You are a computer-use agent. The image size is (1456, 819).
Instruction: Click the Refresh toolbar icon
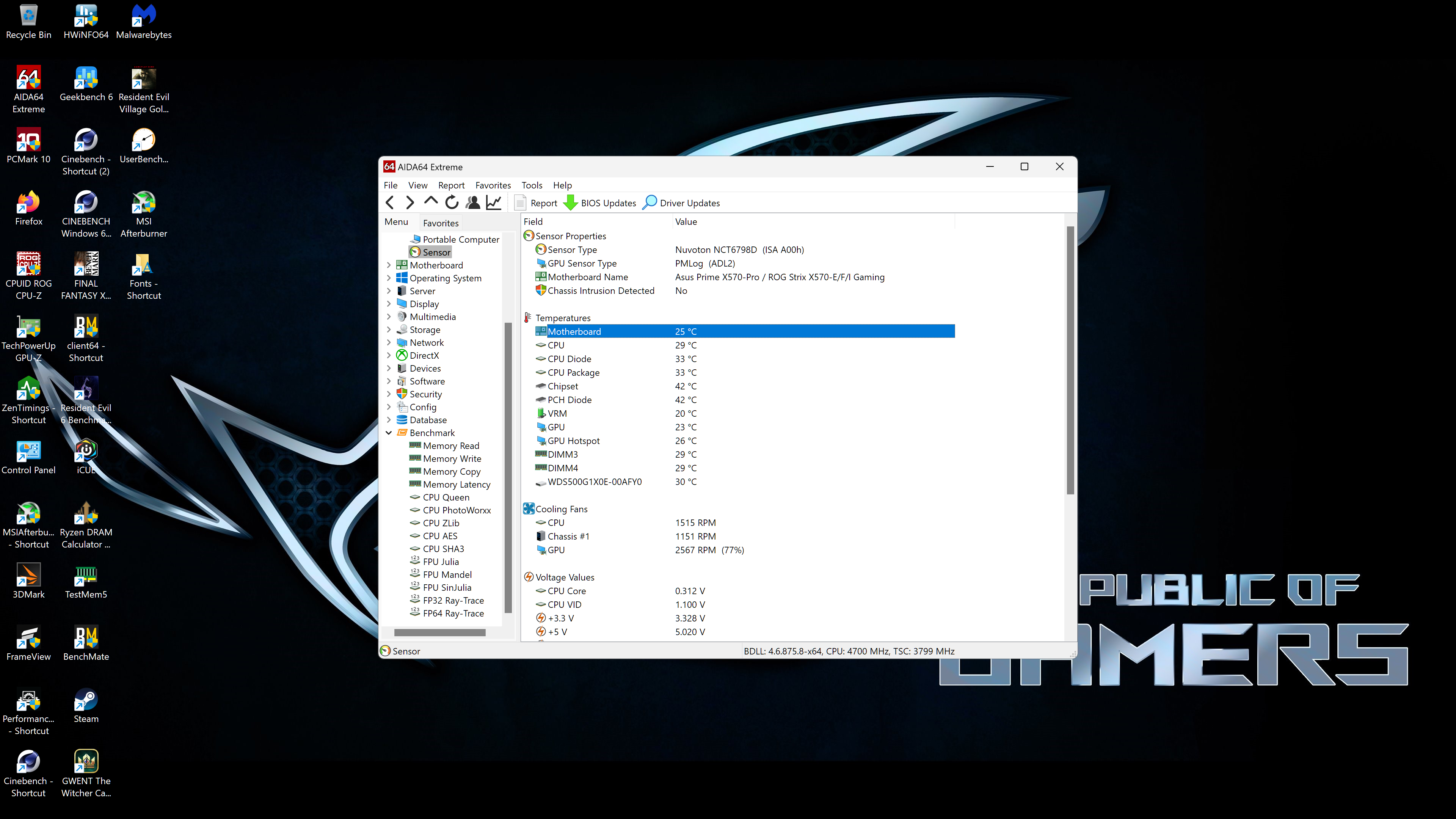(x=452, y=202)
